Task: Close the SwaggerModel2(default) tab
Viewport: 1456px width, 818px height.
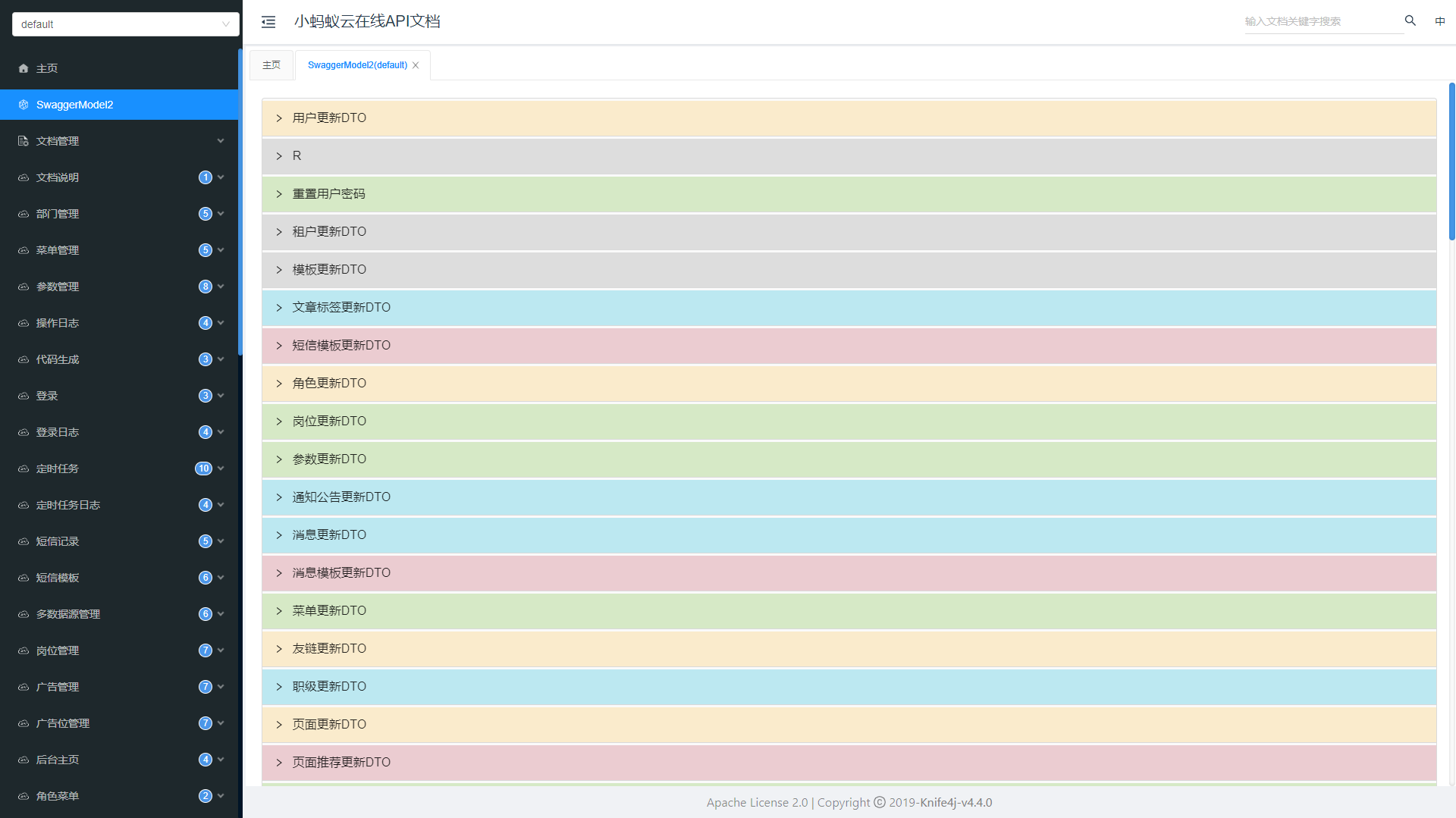Action: pyautogui.click(x=416, y=65)
